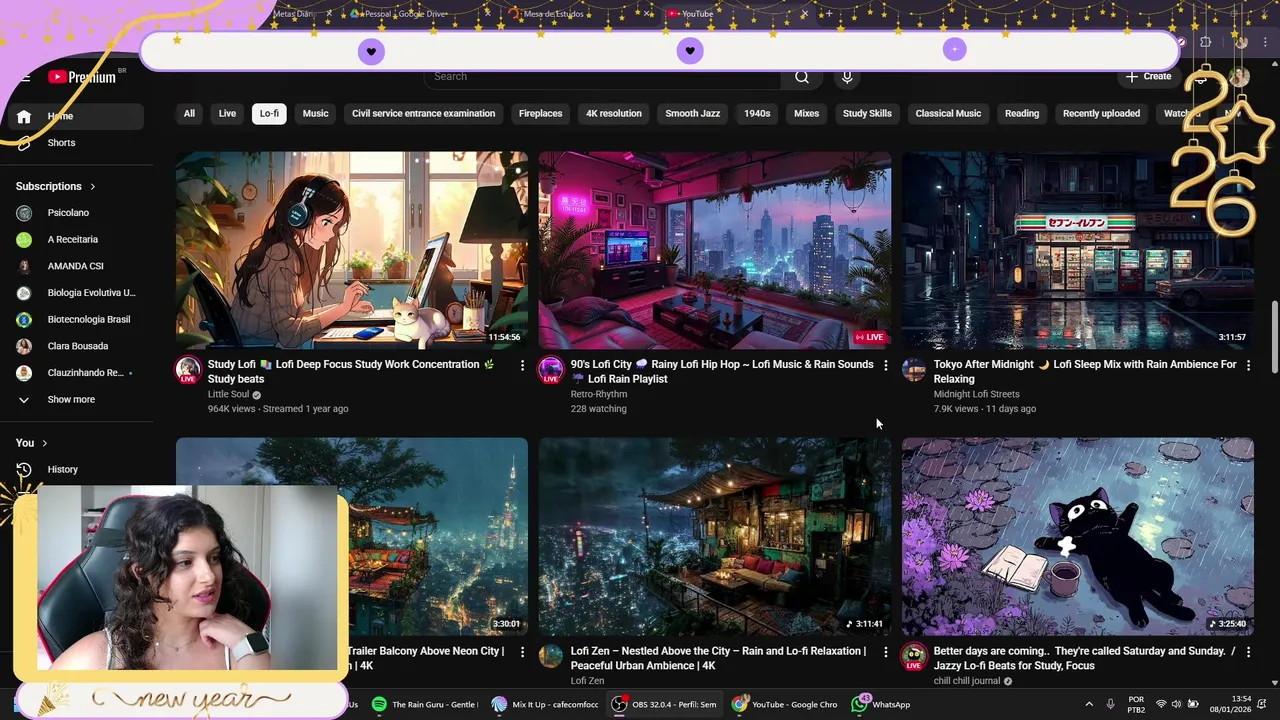This screenshot has width=1280, height=720.
Task: Show hidden system tray icons
Action: point(1089,704)
